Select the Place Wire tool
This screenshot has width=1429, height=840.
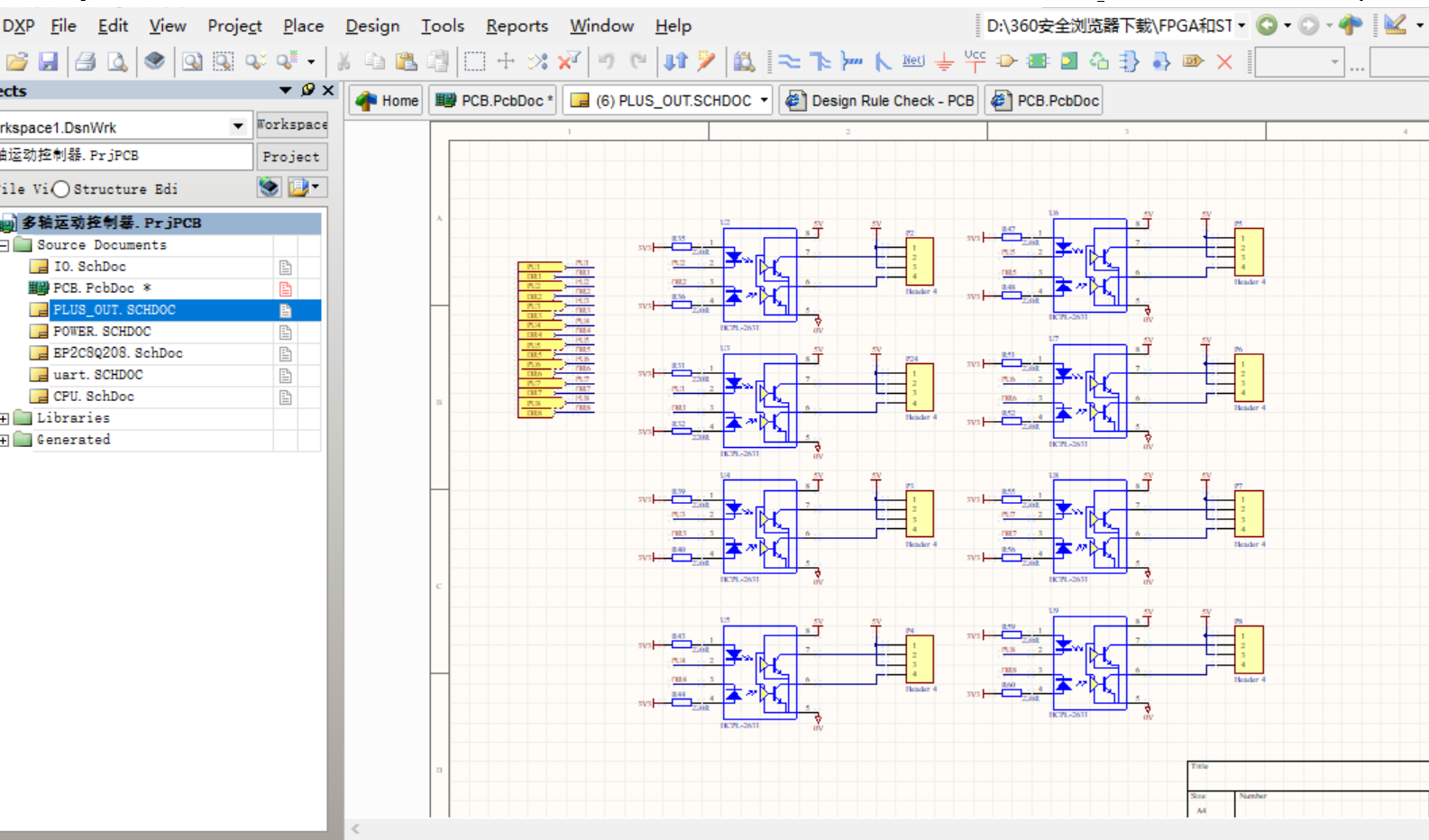click(789, 61)
